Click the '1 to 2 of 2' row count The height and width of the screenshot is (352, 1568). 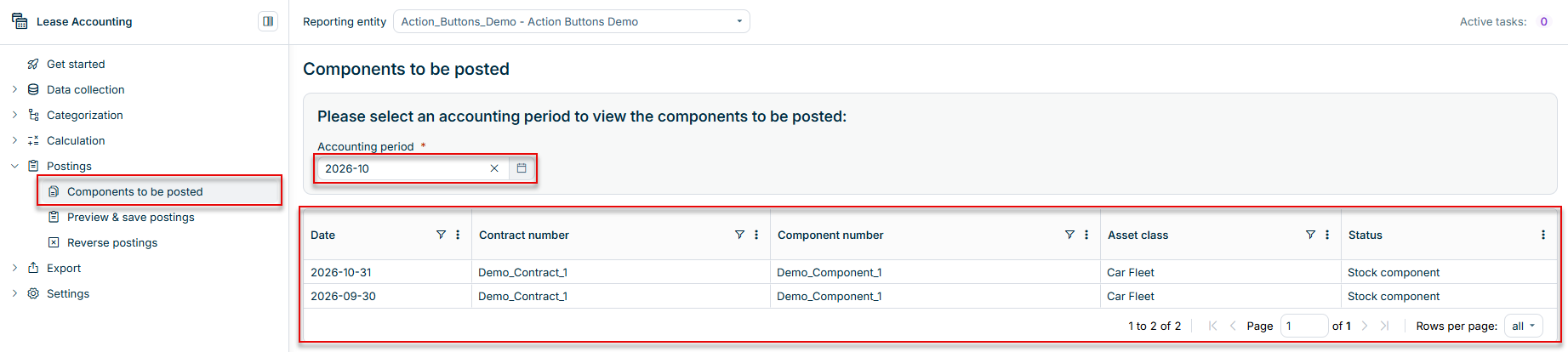[x=1155, y=326]
